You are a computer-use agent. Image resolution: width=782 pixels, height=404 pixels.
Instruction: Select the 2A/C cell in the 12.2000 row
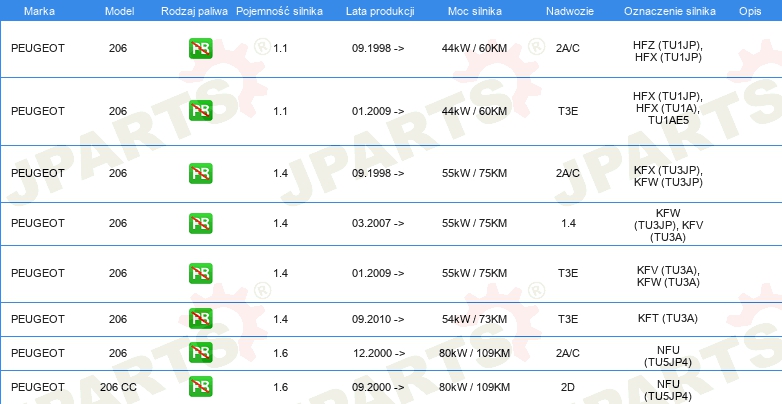tap(568, 353)
